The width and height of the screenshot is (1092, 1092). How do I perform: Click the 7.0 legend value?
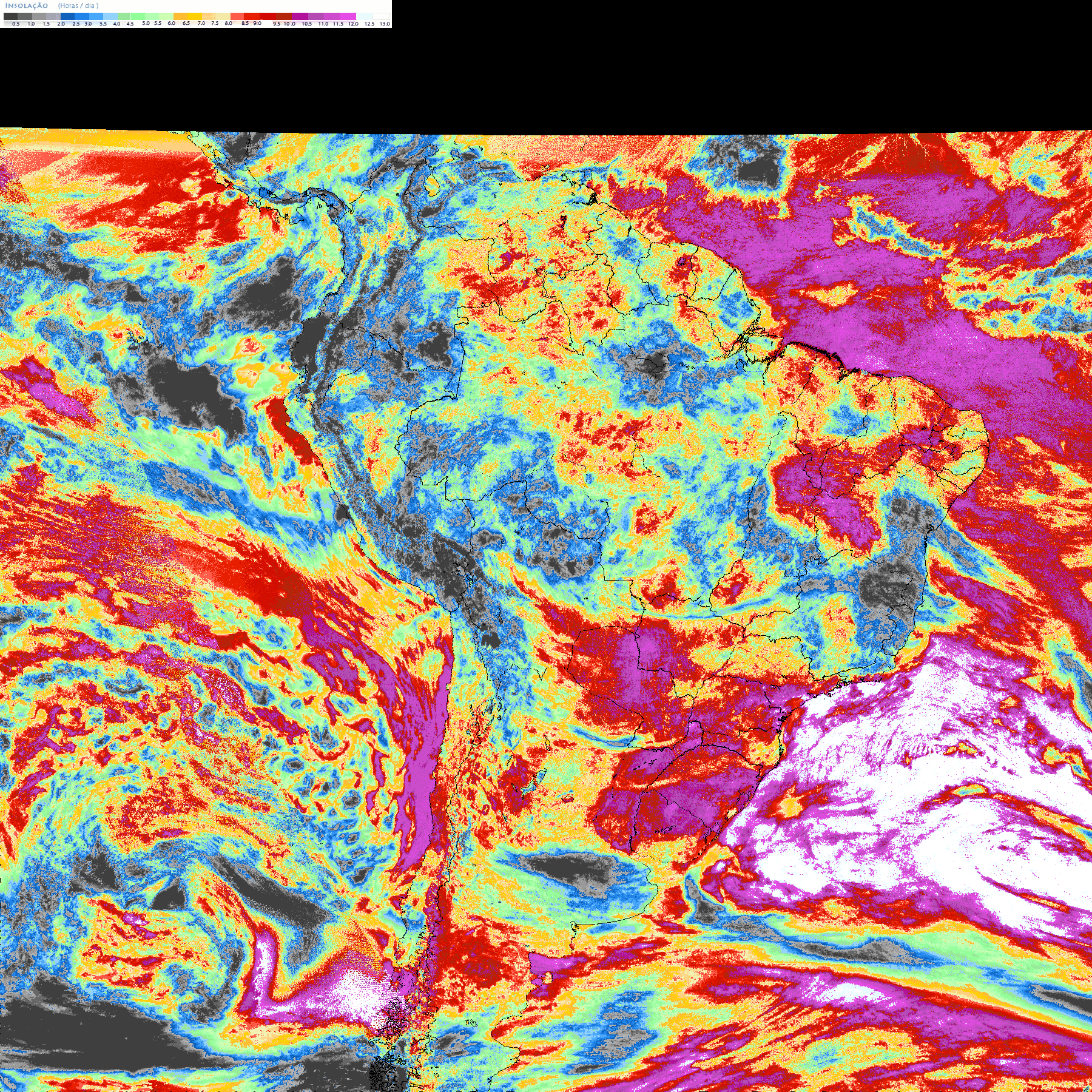pos(201,23)
